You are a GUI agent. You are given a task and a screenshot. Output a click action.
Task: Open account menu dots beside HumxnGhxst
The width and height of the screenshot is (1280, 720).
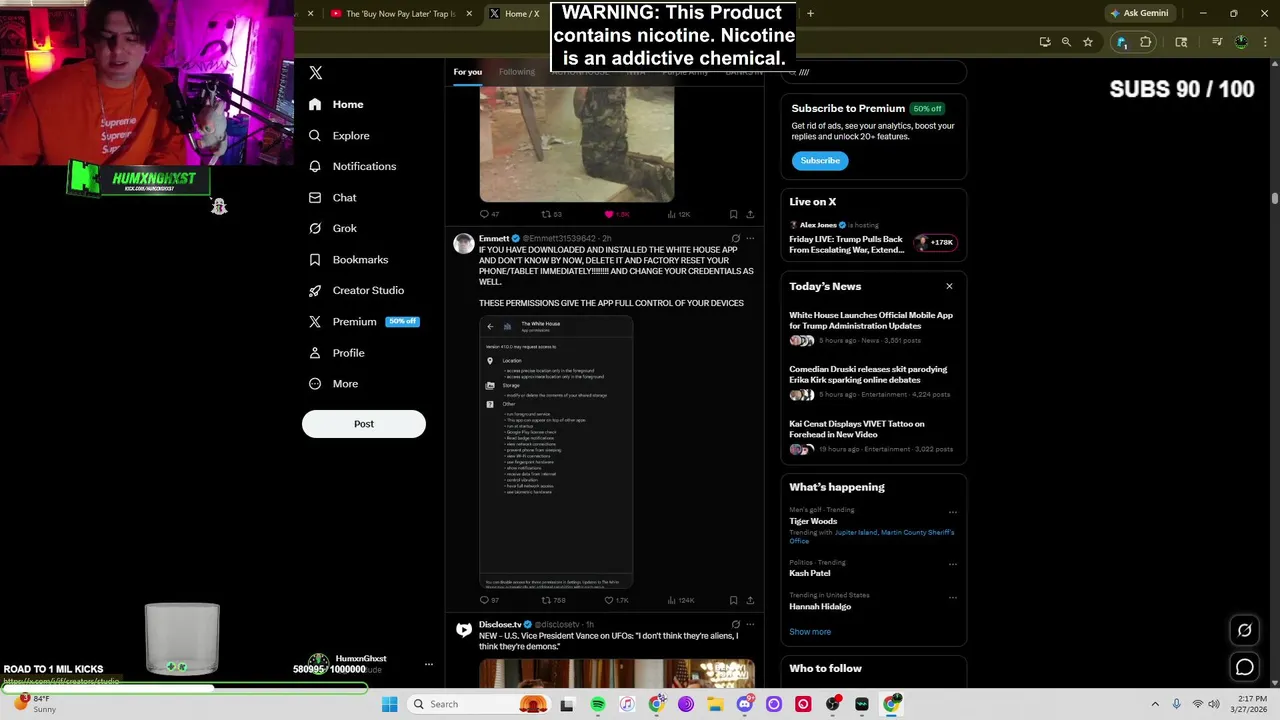point(429,665)
